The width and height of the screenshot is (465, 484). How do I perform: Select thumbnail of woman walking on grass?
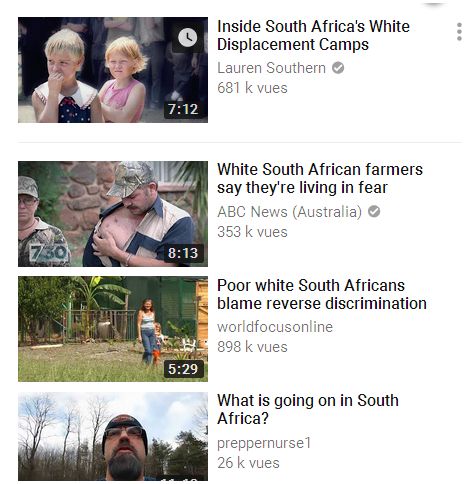point(113,329)
